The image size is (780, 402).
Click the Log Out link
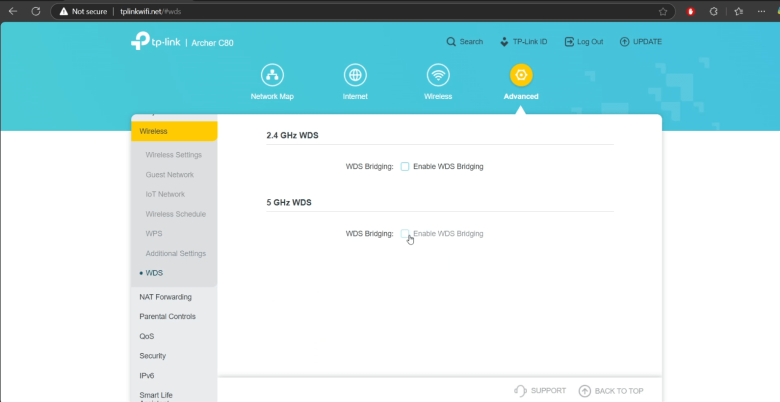point(583,42)
